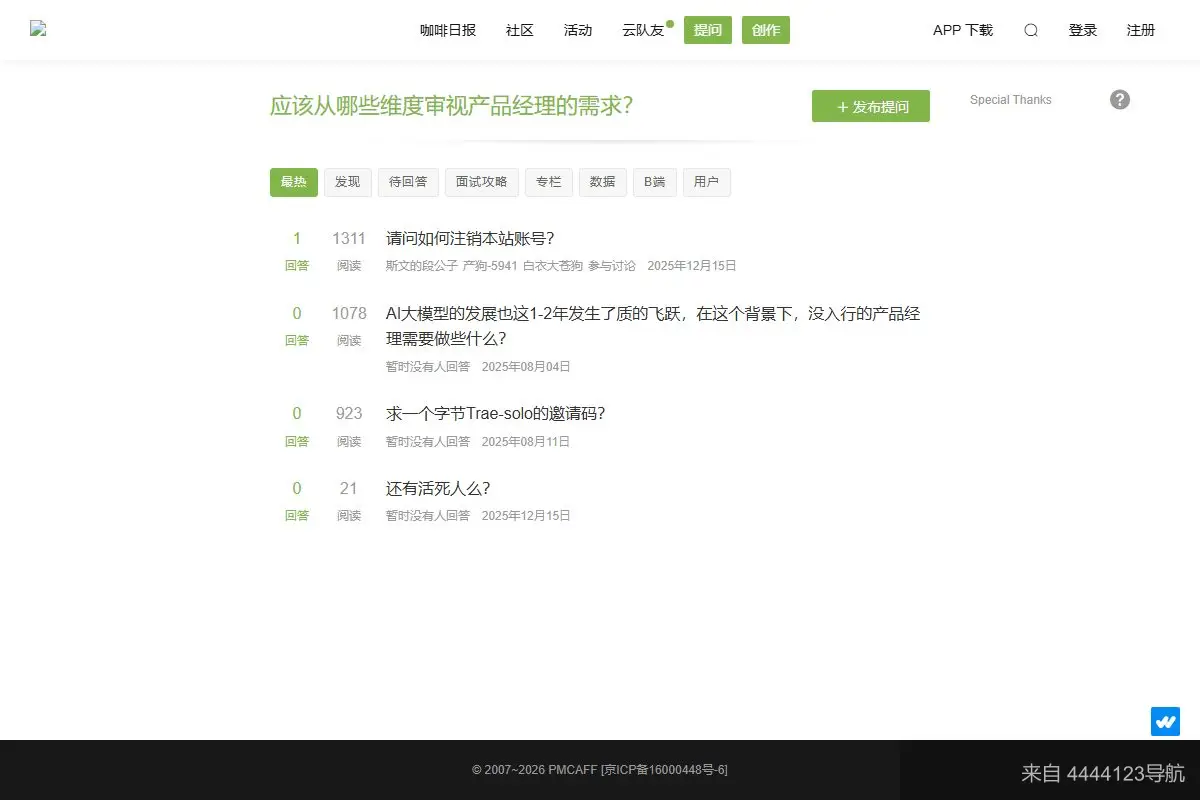The height and width of the screenshot is (800, 1200).
Task: Select the B端 tab
Action: click(x=654, y=182)
